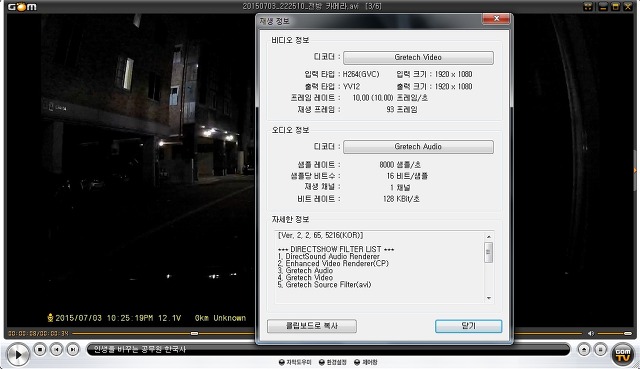Click the round playlist button beside GOM TV
Screen dimensions: 640x369
[x=600, y=350]
